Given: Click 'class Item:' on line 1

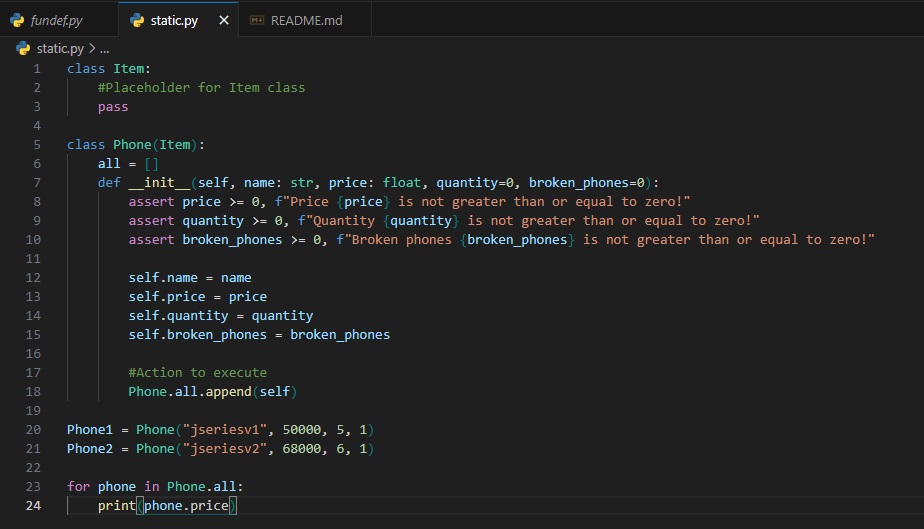Looking at the screenshot, I should (108, 69).
